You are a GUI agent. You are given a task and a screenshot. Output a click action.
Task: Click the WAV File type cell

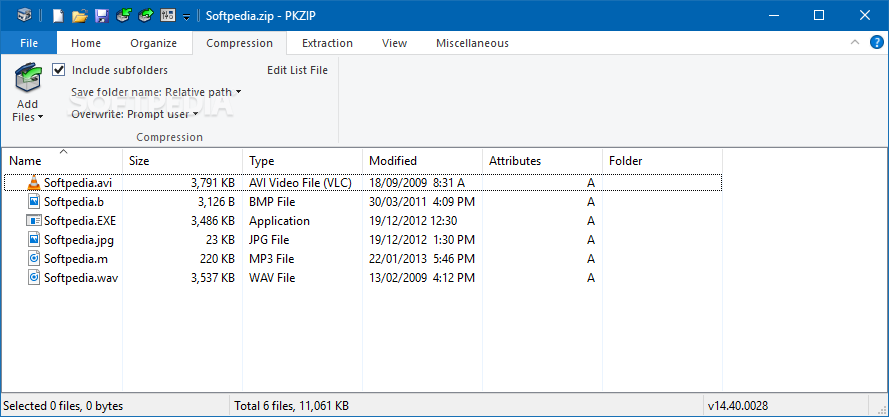[272, 278]
